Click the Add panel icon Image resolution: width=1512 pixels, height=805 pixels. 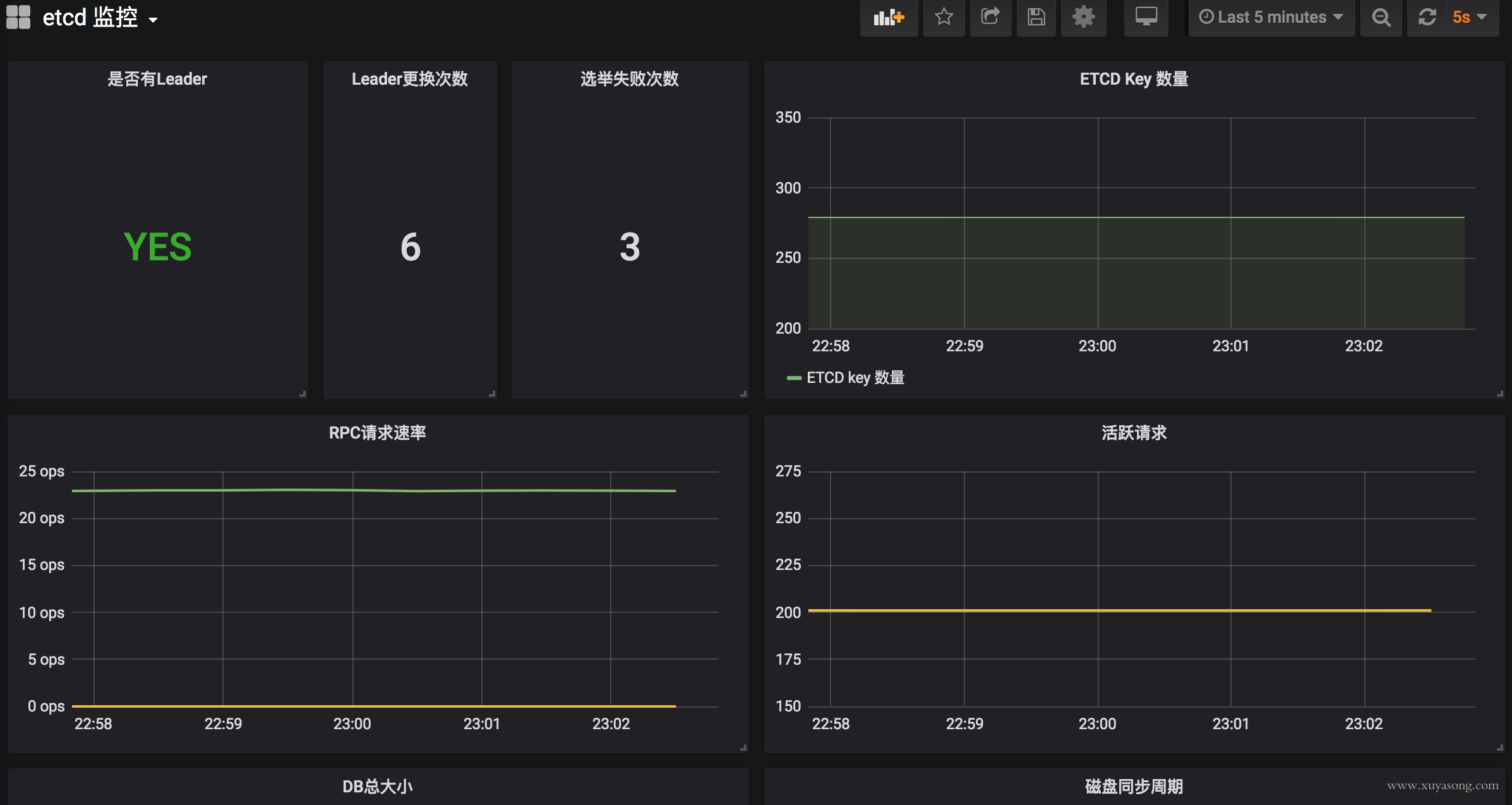889,17
